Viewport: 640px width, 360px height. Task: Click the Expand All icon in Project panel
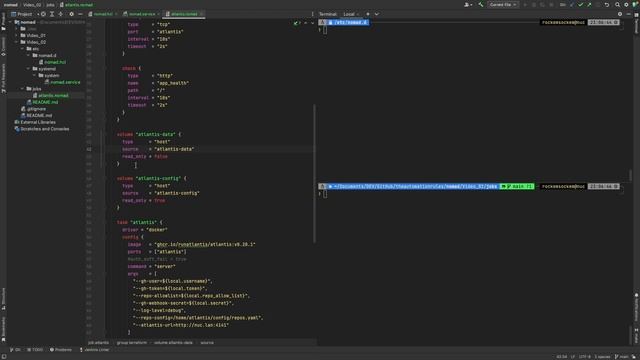point(52,14)
